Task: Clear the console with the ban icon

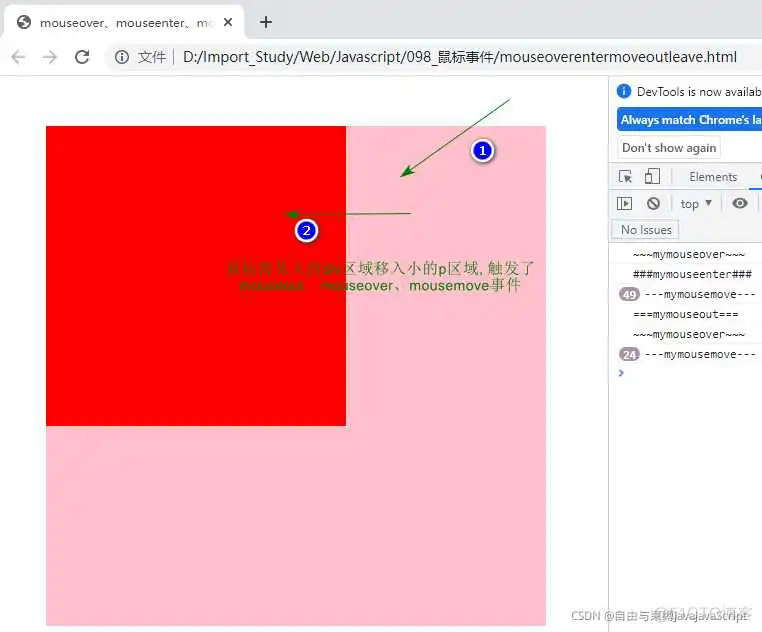Action: pyautogui.click(x=653, y=203)
